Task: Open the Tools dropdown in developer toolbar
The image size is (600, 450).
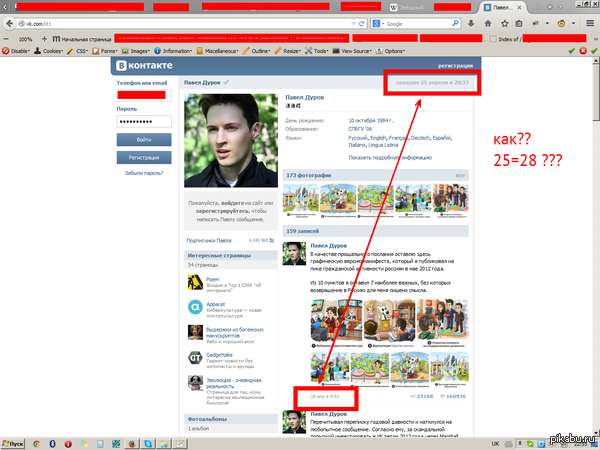Action: pos(317,51)
